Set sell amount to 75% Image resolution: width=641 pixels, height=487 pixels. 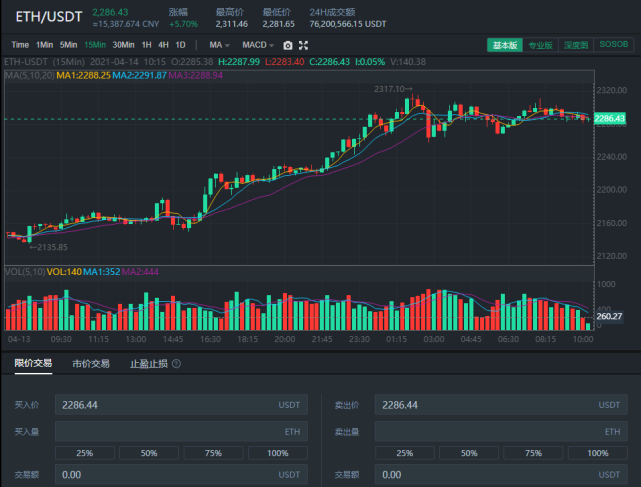click(x=533, y=453)
